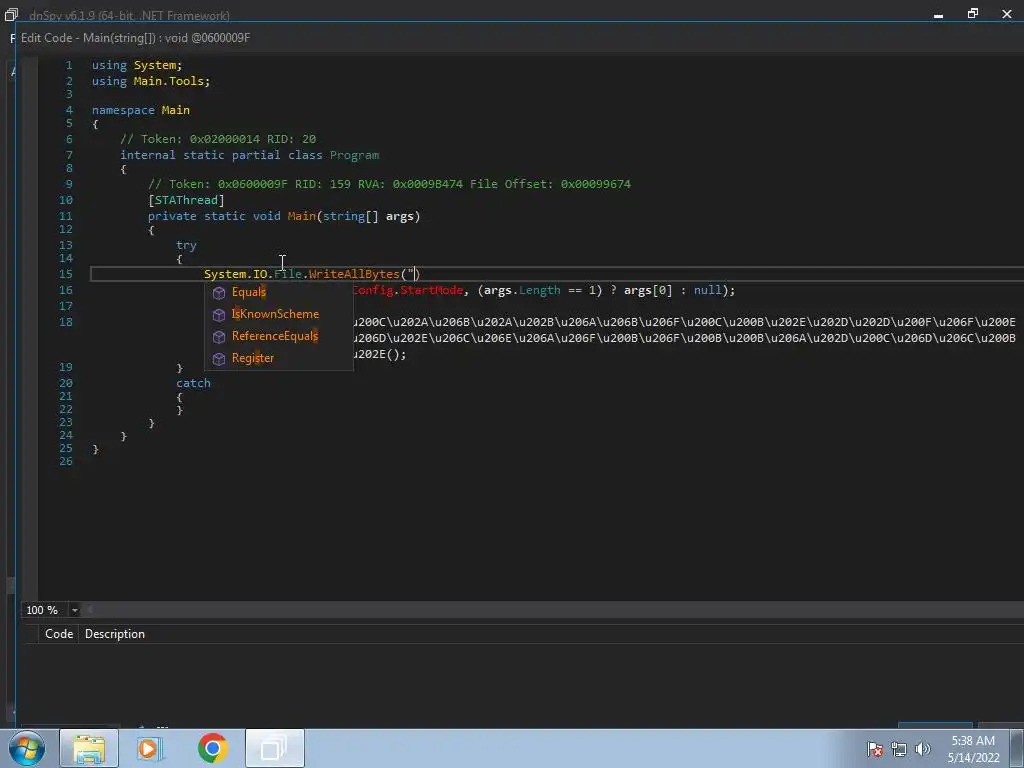This screenshot has width=1024, height=768.
Task: Restore down the dnSpy window
Action: click(x=973, y=14)
